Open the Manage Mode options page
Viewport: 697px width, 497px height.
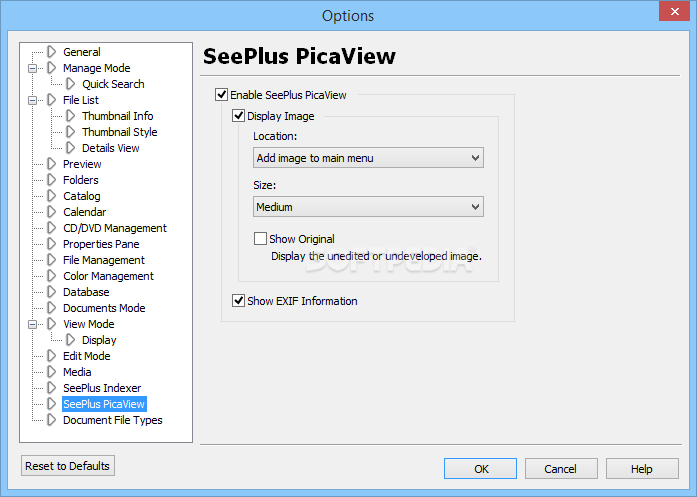[96, 68]
